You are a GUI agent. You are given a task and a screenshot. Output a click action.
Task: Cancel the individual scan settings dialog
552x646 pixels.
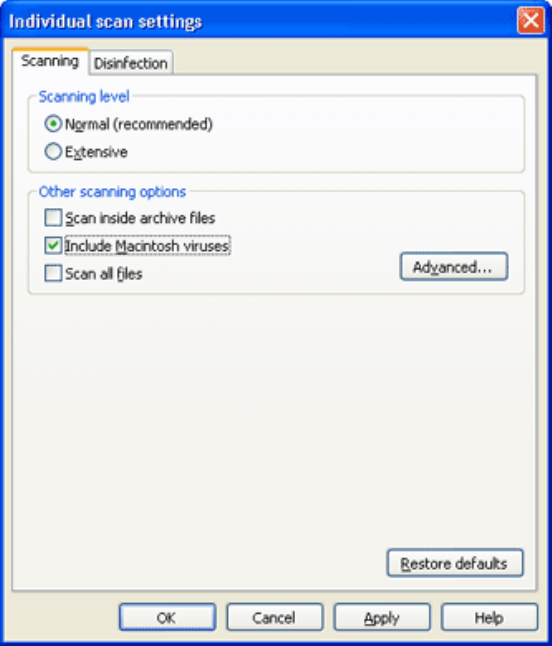tap(275, 617)
